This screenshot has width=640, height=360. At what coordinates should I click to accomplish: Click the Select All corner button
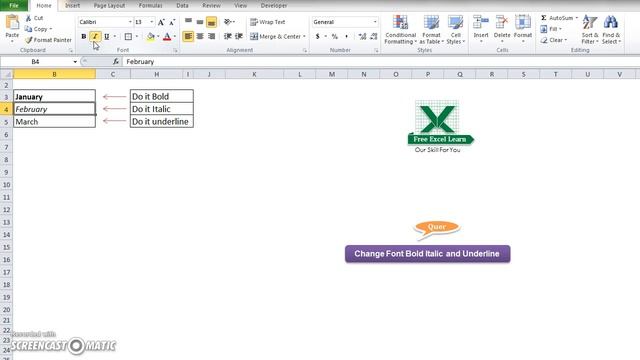coord(6,74)
